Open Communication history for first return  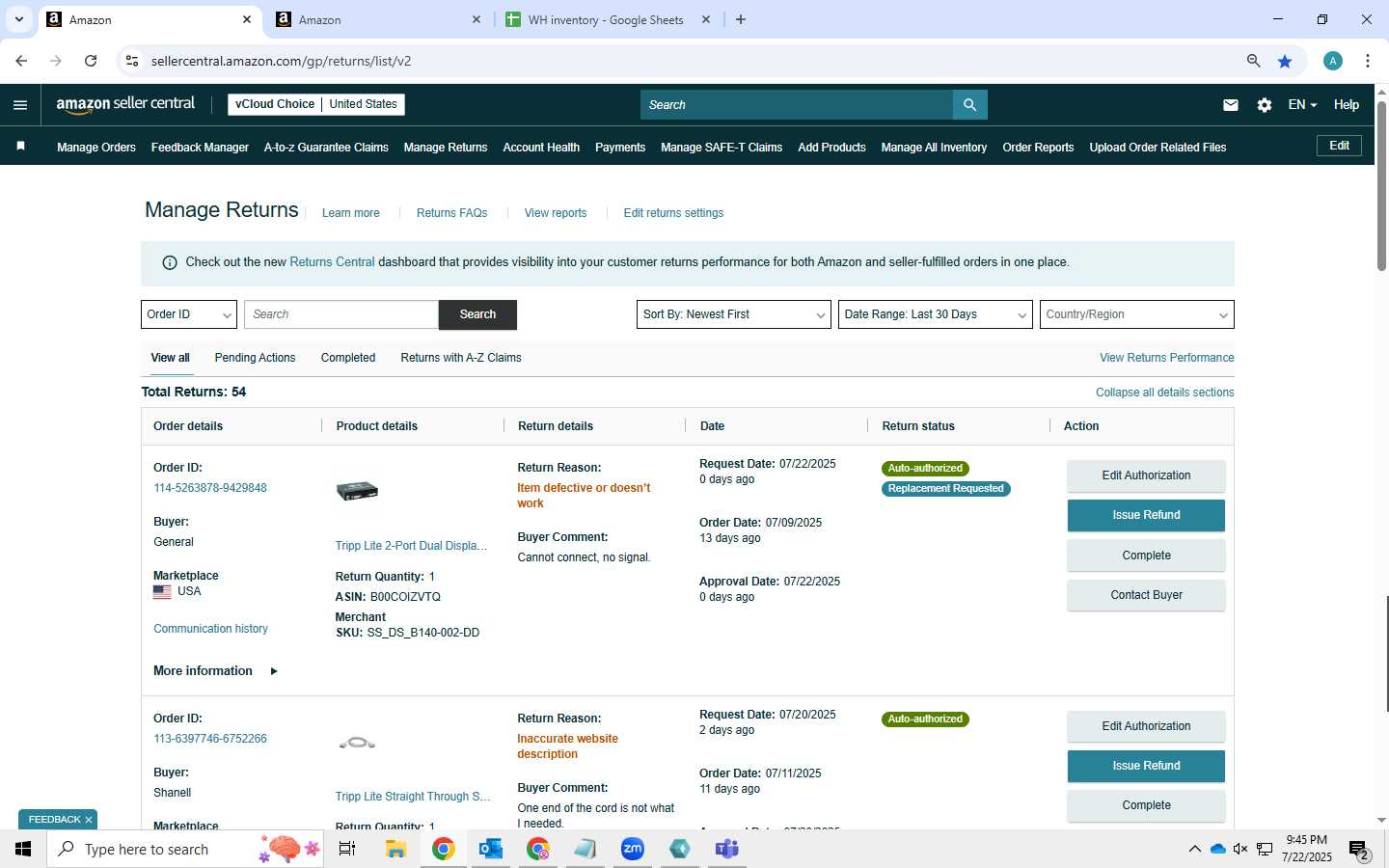tap(210, 629)
